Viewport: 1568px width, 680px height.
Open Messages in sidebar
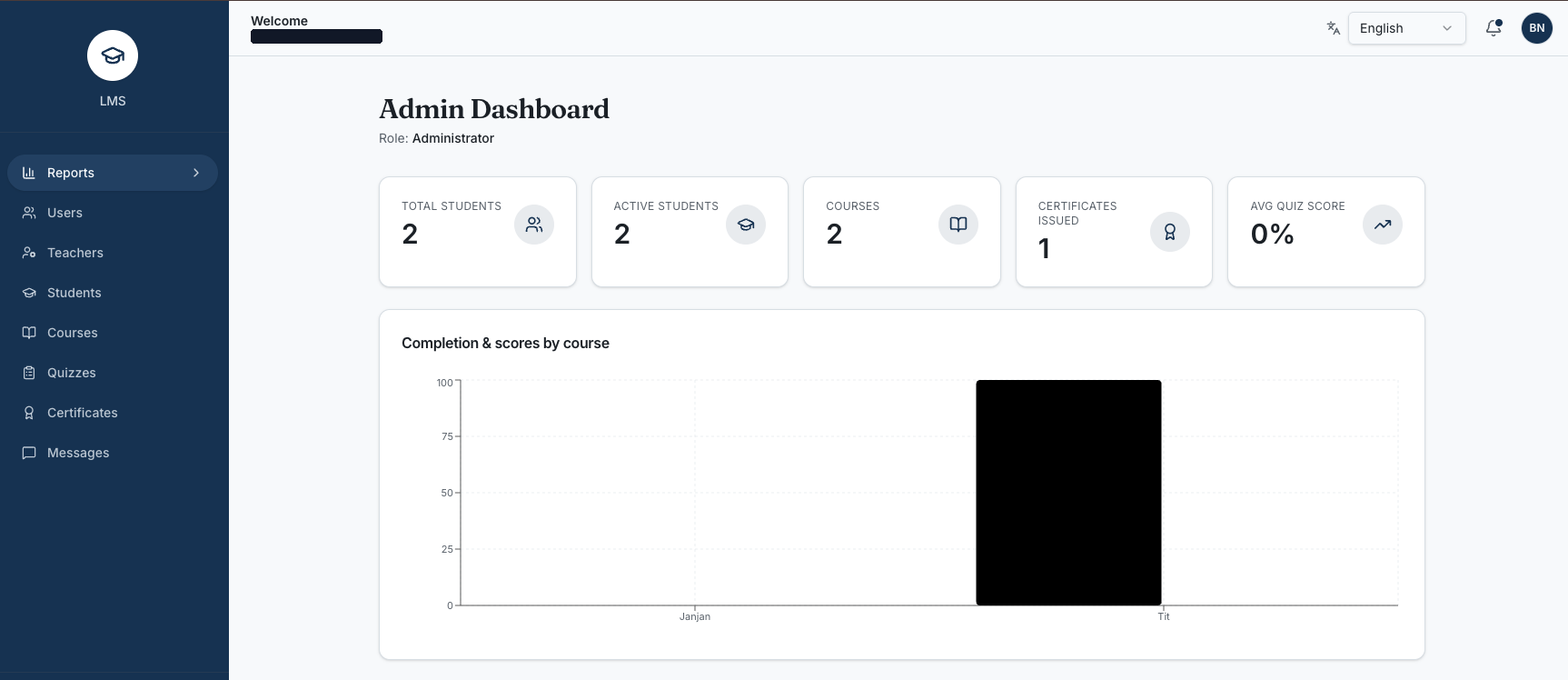click(x=113, y=453)
